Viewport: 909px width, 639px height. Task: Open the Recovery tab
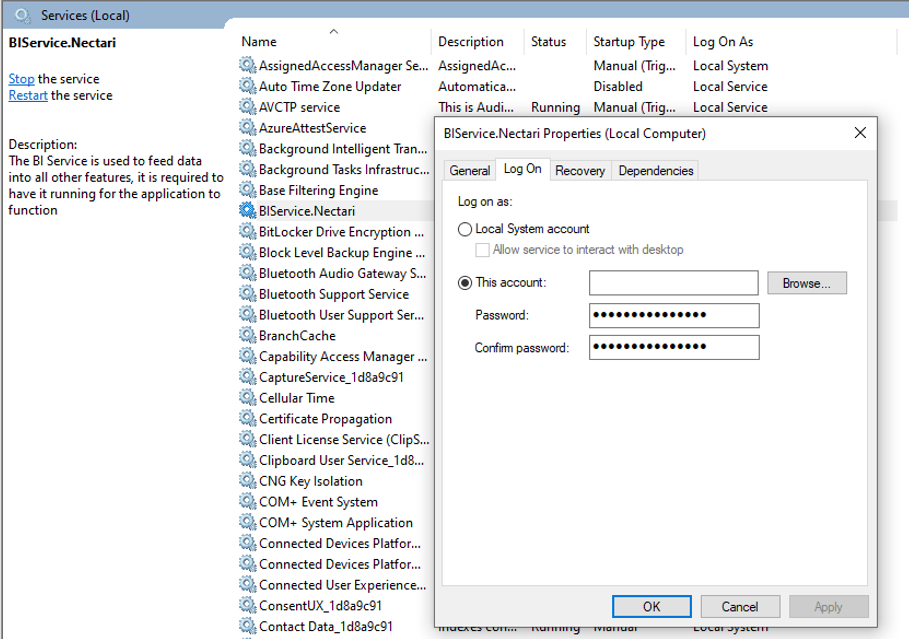tap(580, 171)
